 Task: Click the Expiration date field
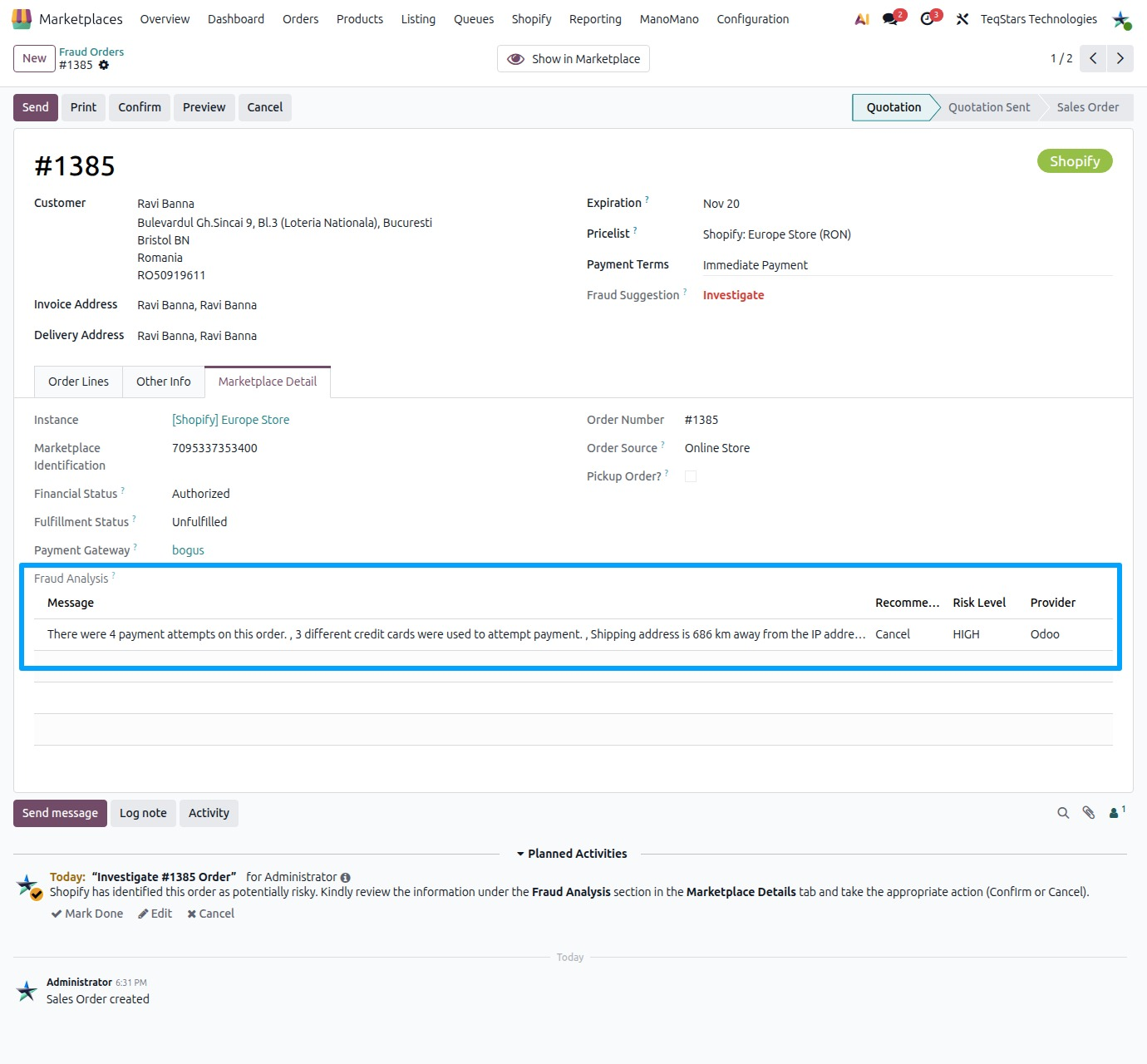(x=908, y=204)
